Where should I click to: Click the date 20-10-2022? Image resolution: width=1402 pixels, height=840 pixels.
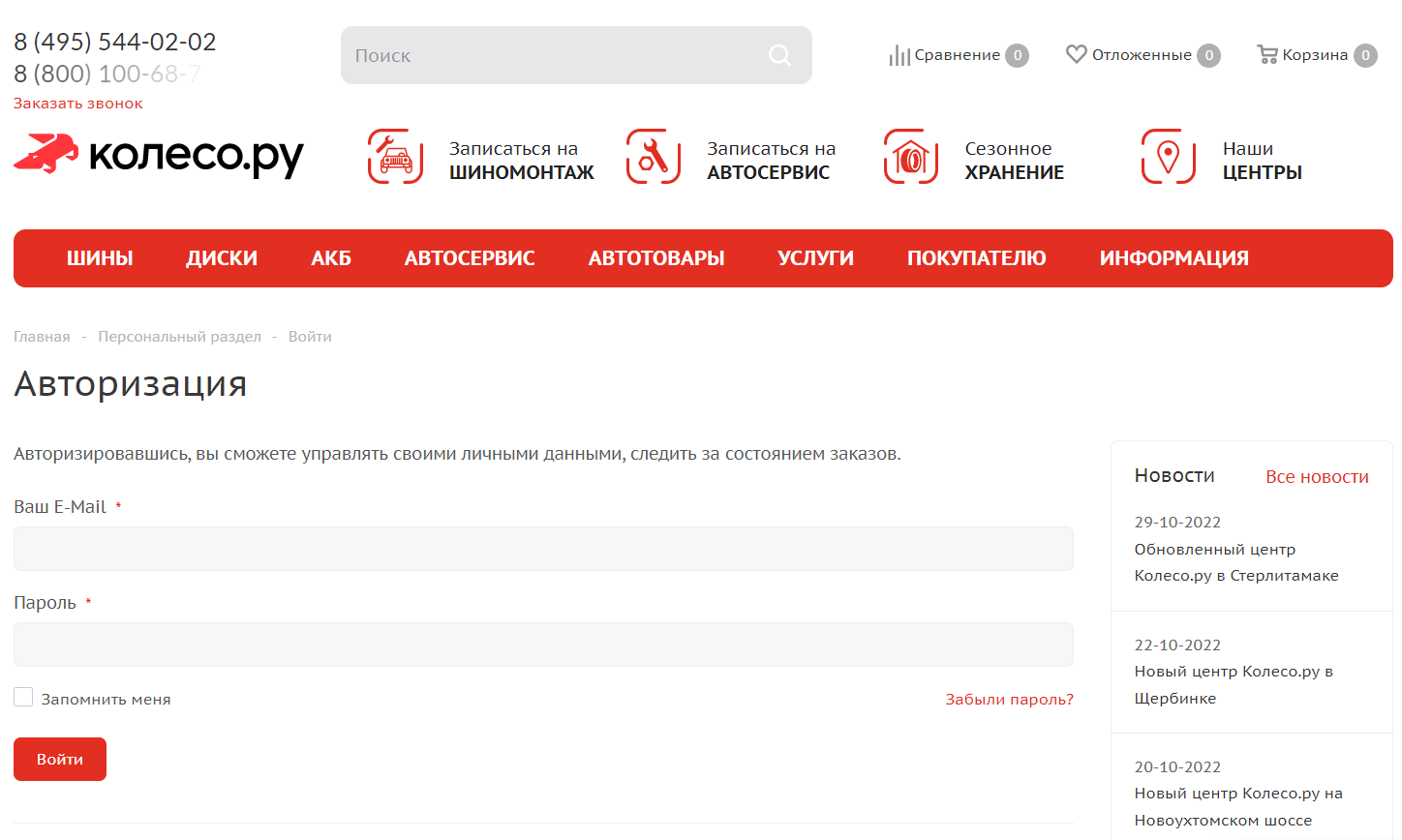pyautogui.click(x=1177, y=767)
